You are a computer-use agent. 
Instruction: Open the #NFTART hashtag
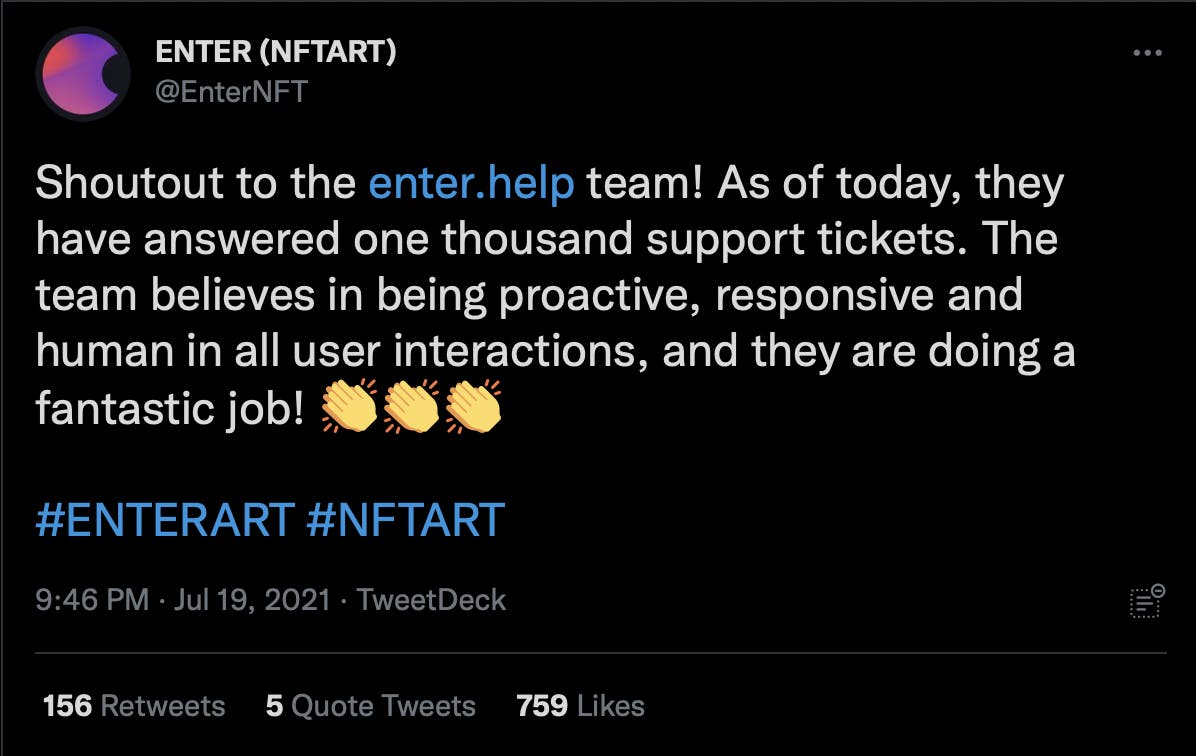(405, 520)
